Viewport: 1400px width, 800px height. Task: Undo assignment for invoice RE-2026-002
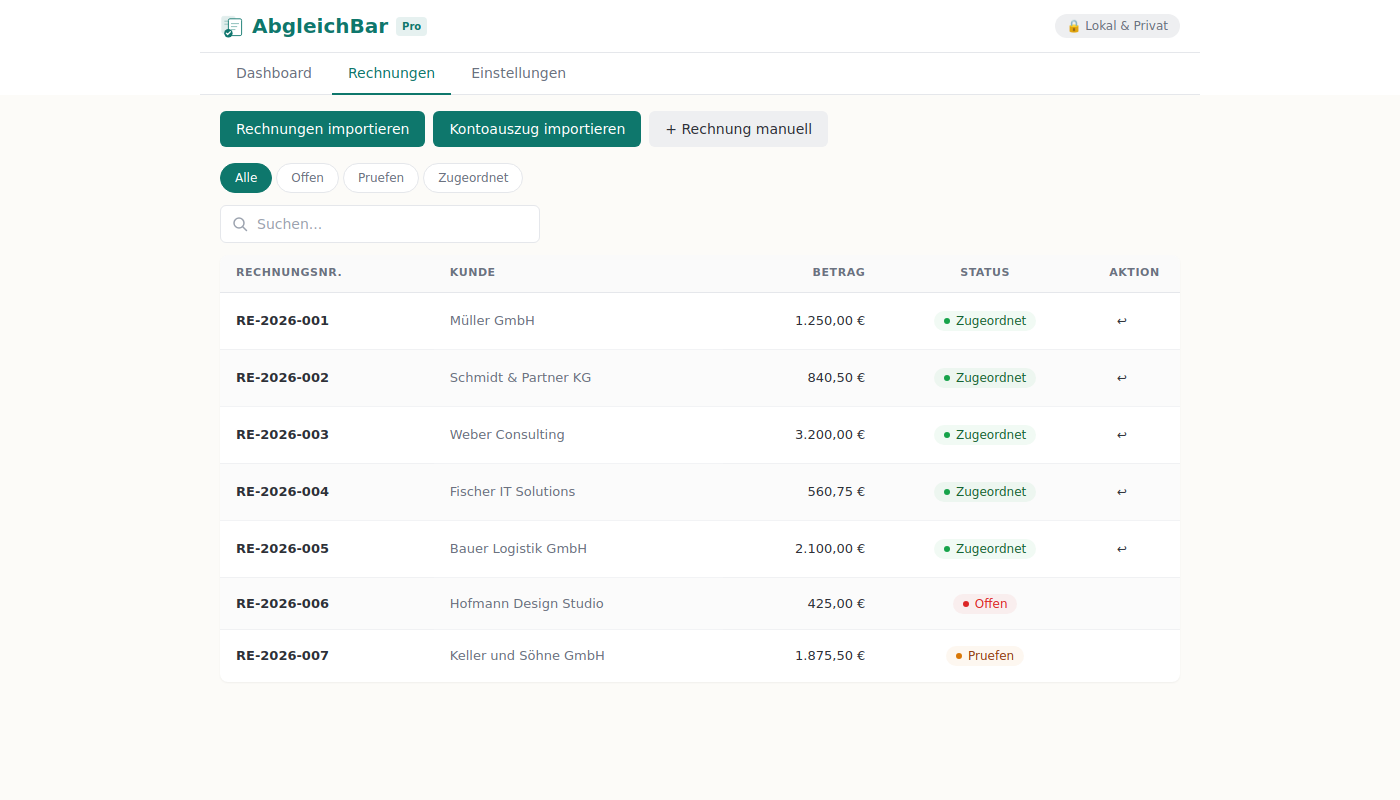(x=1121, y=378)
